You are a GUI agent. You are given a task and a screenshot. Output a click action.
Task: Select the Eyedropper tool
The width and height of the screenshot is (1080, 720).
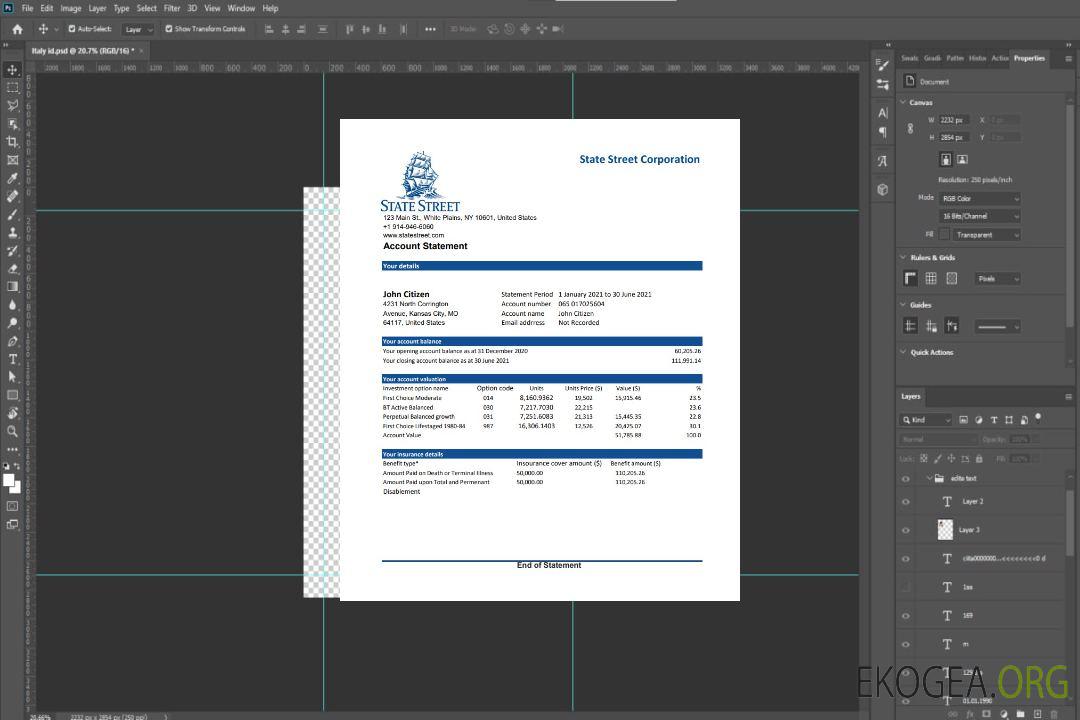click(x=12, y=178)
